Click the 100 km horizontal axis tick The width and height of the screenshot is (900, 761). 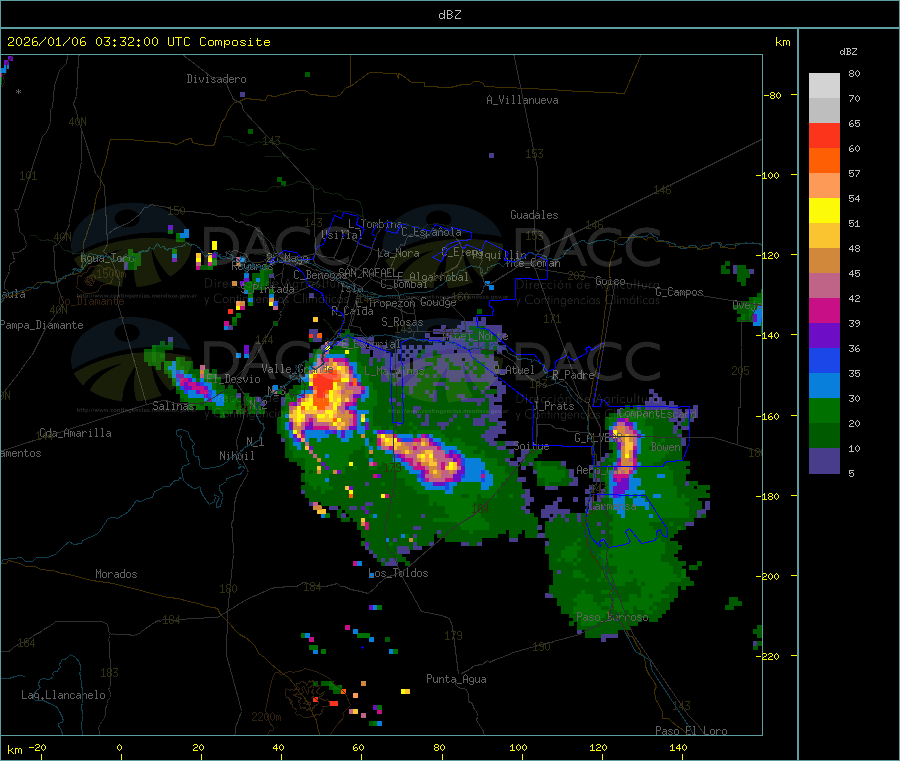pos(518,747)
